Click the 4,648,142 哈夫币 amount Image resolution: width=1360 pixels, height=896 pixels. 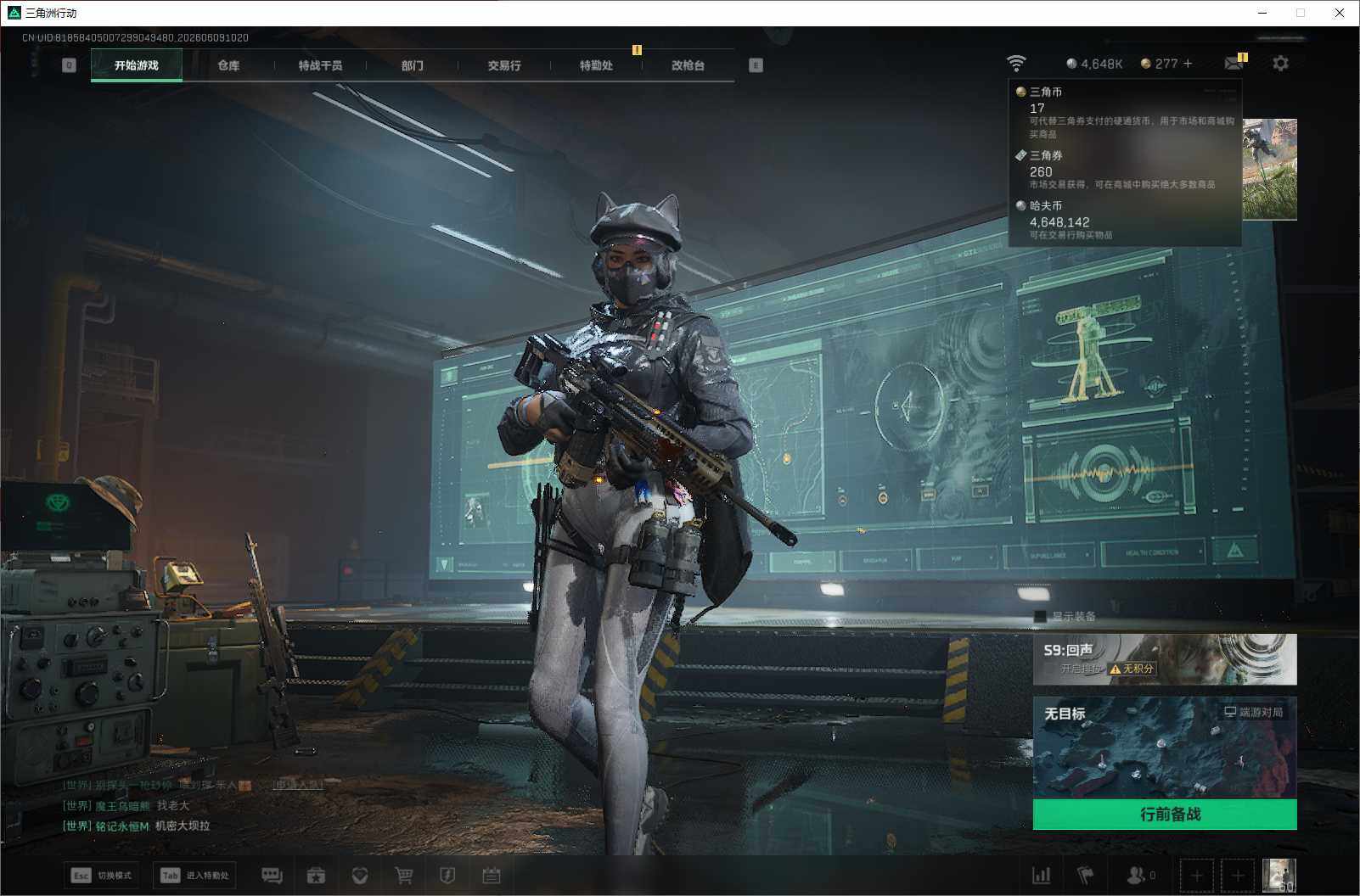coord(1059,222)
